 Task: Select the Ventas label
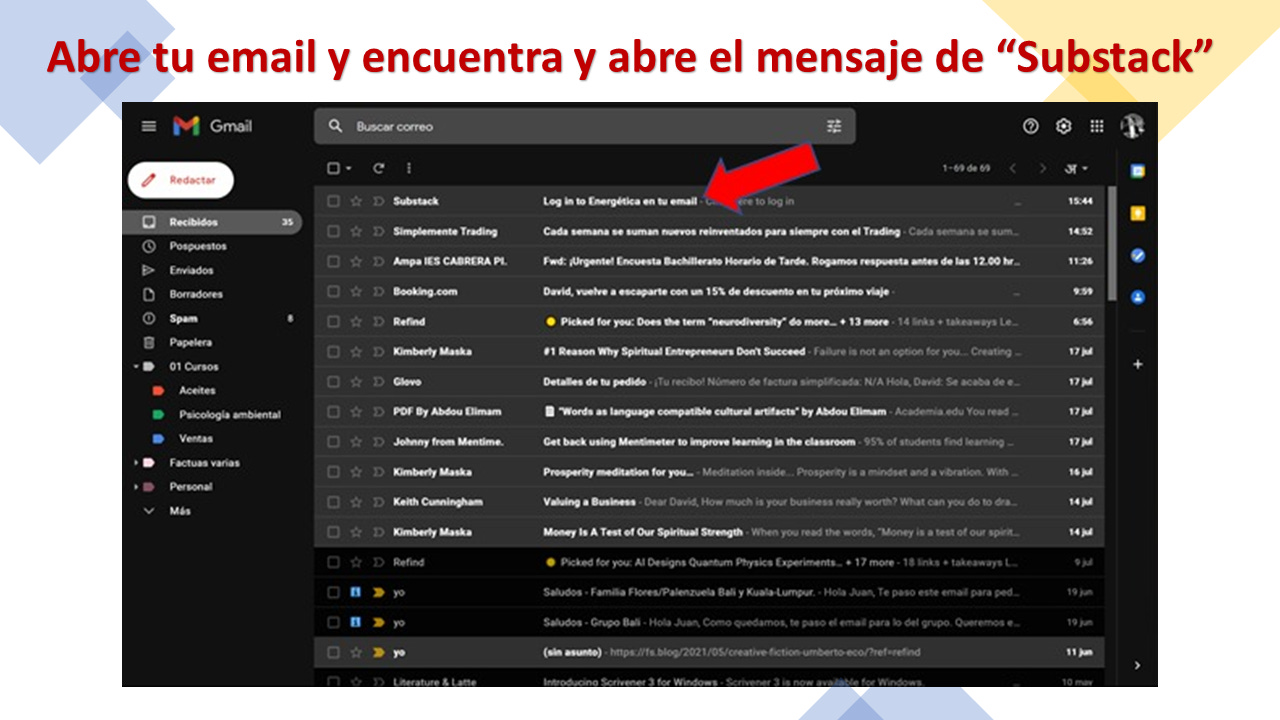pyautogui.click(x=195, y=438)
